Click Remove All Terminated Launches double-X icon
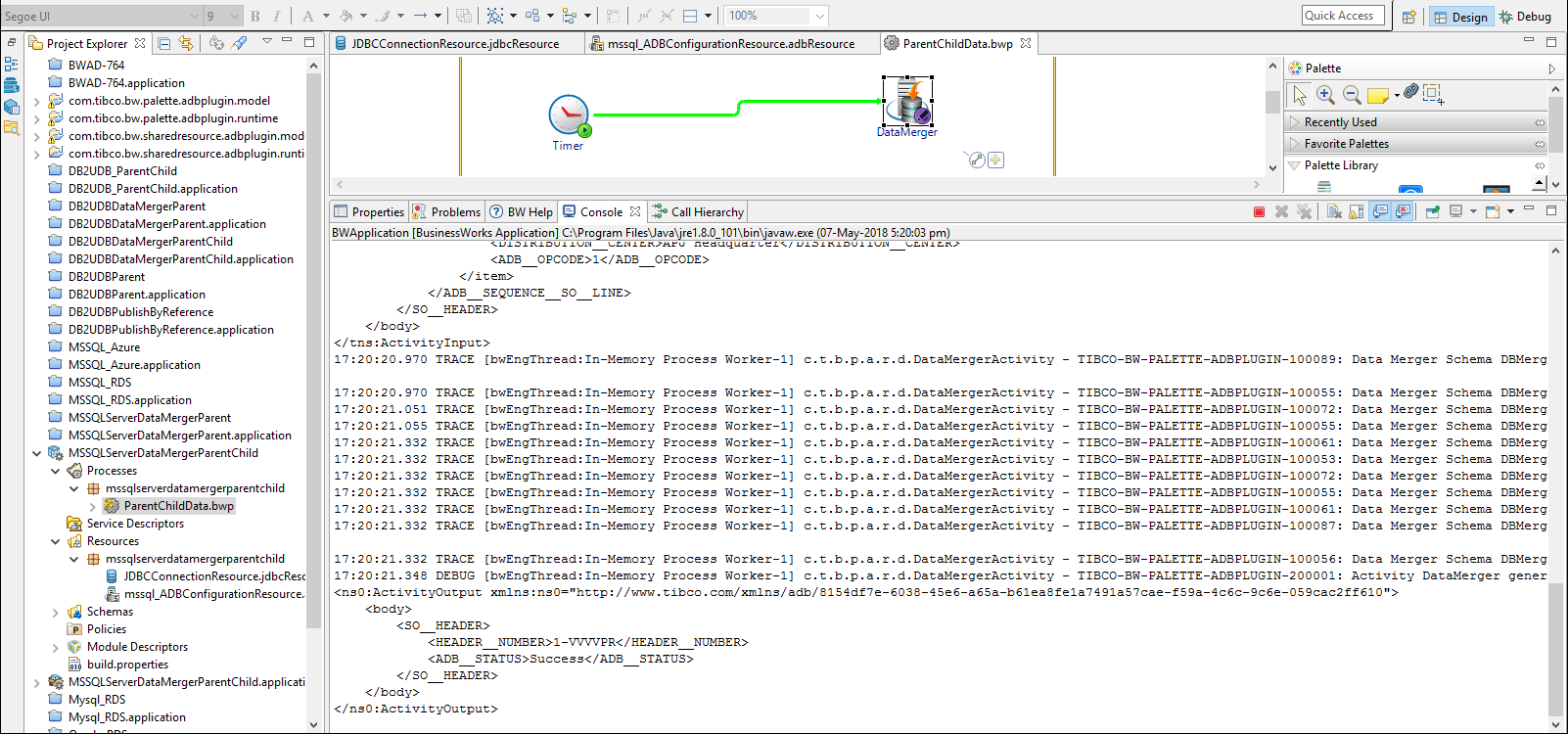 coord(1304,211)
